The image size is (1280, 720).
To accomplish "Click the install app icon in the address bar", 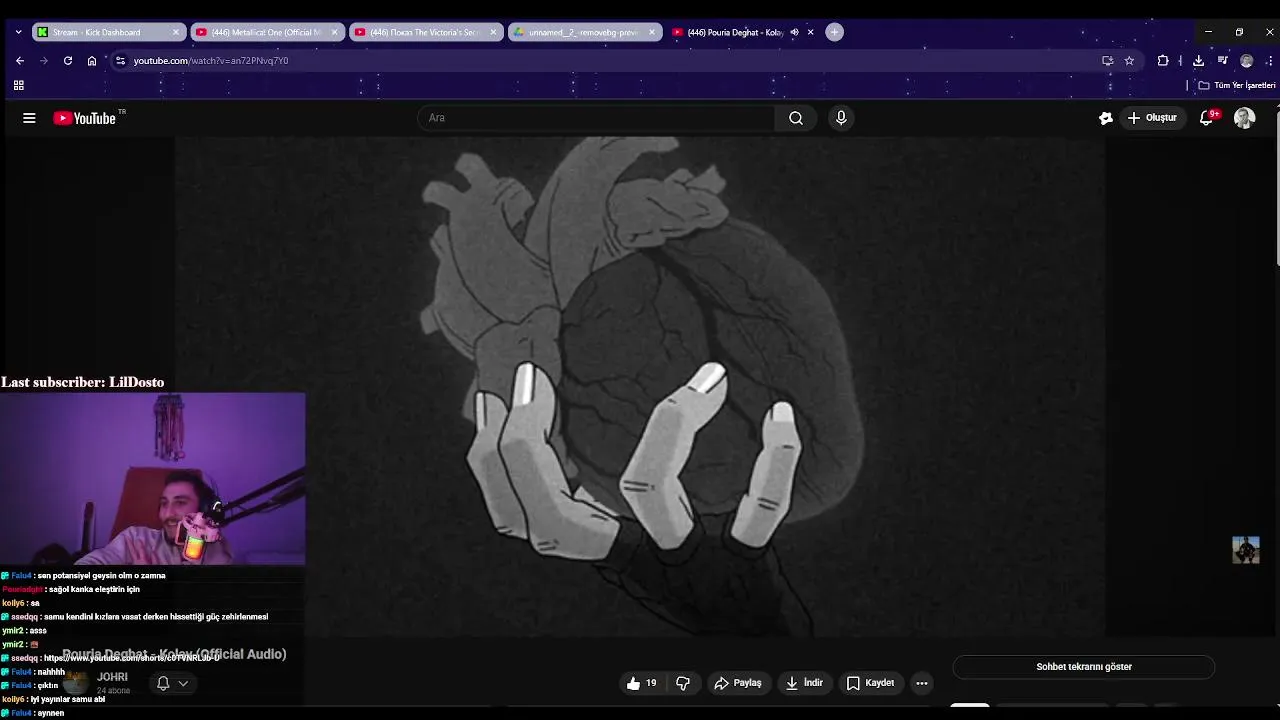I will [1107, 60].
